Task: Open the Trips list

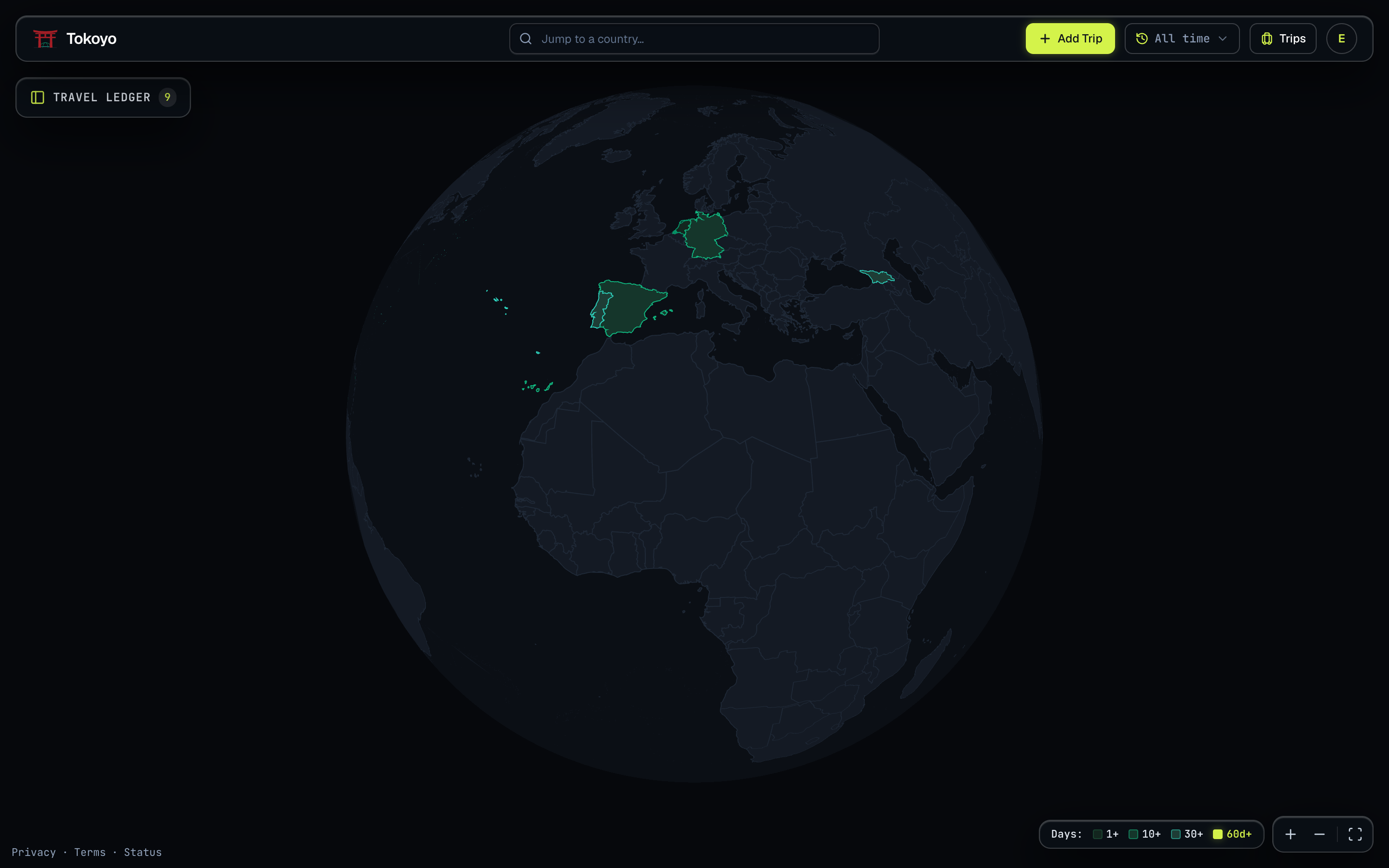Action: [x=1283, y=39]
